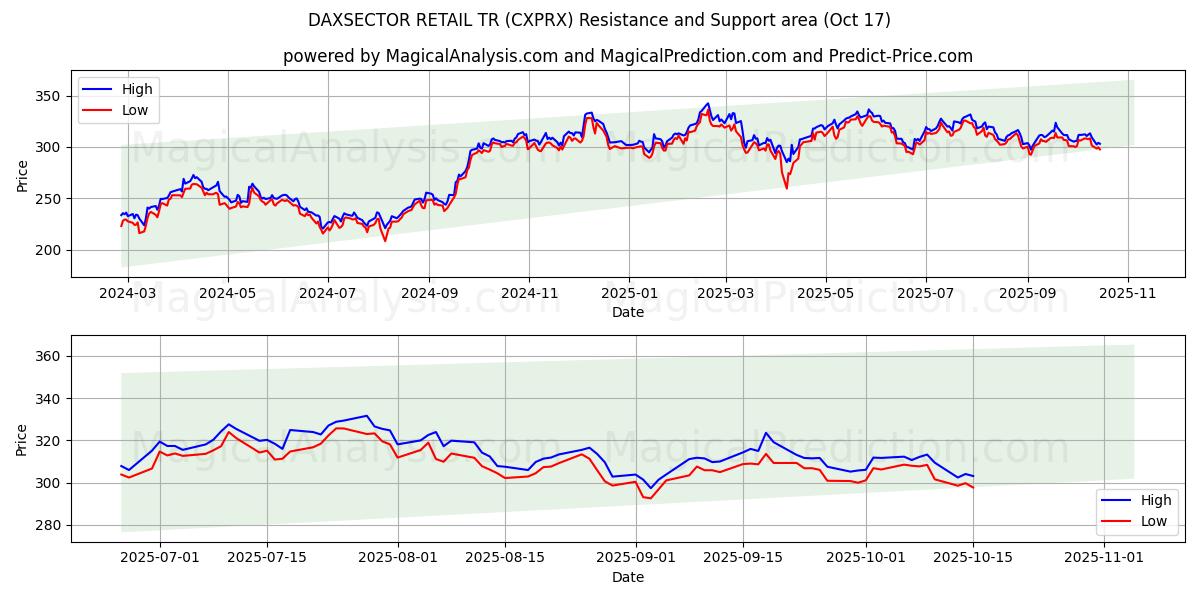This screenshot has width=1200, height=600.
Task: Click the chart title mentioning DAXSECTOR RETAIL TR
Action: click(x=600, y=20)
